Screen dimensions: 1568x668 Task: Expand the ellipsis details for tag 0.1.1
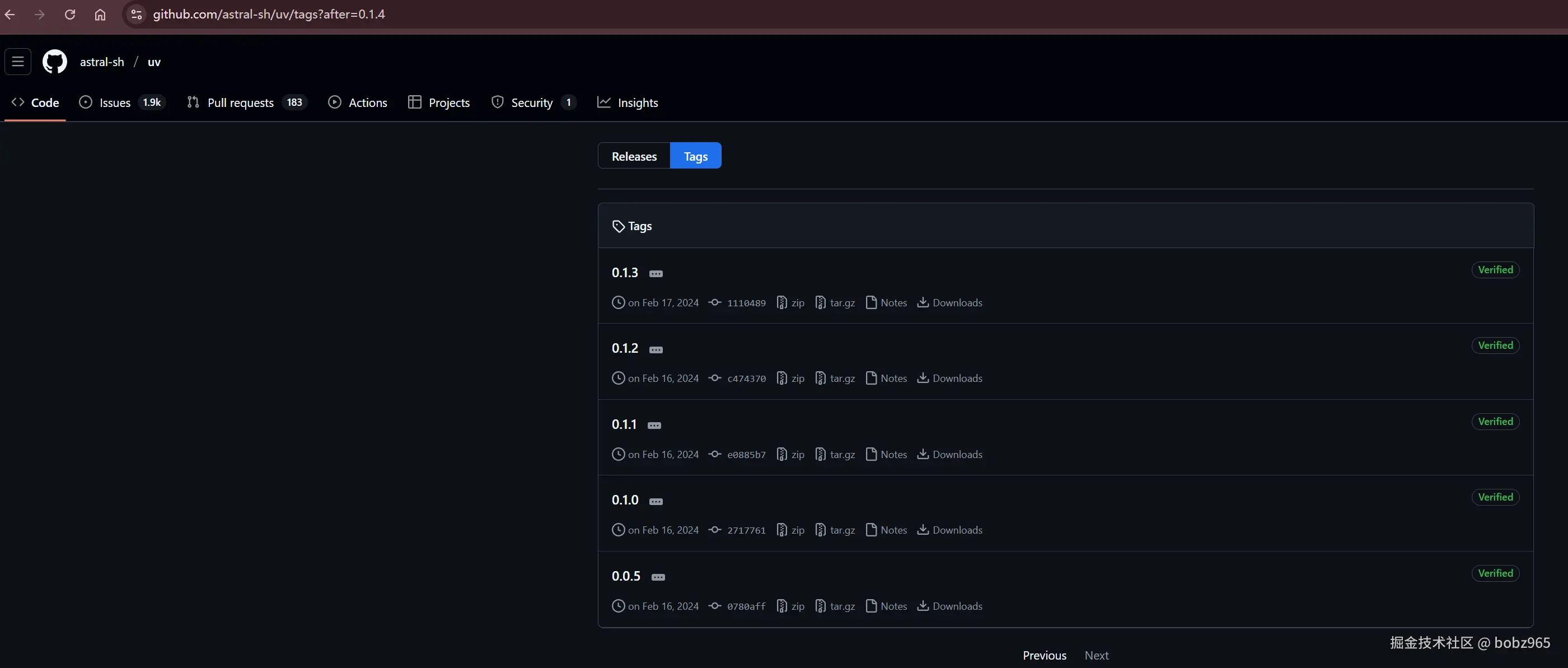click(x=654, y=426)
